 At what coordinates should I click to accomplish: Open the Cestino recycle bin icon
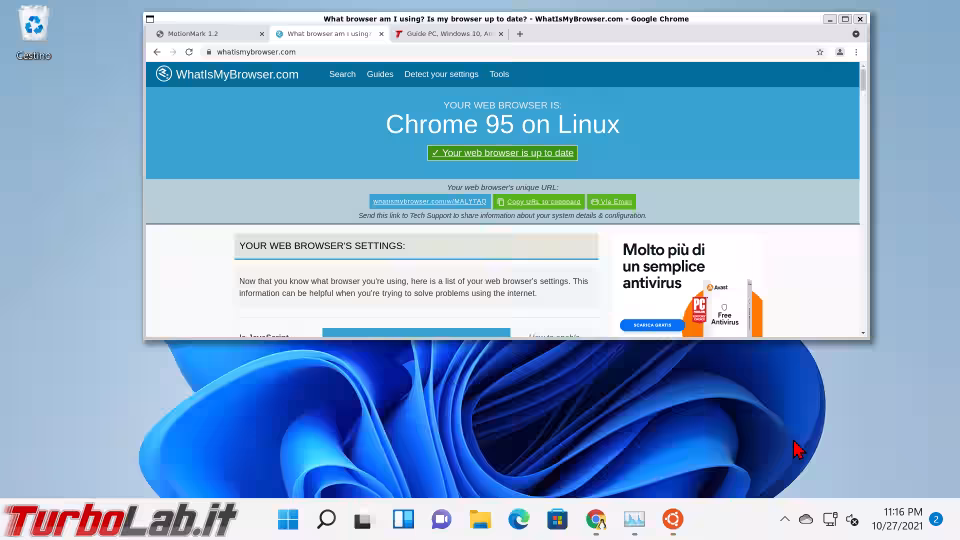click(34, 34)
